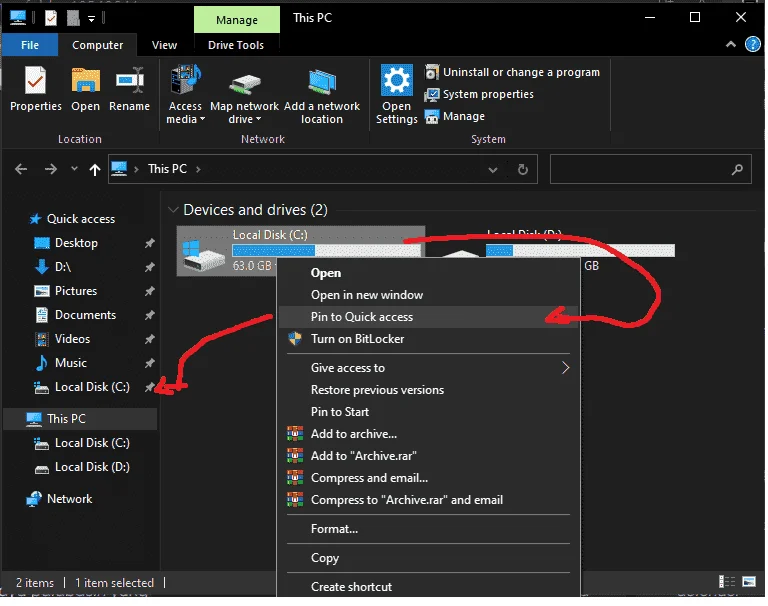
Task: Open pinned Local Disk (C:) under Quick access
Action: point(92,387)
